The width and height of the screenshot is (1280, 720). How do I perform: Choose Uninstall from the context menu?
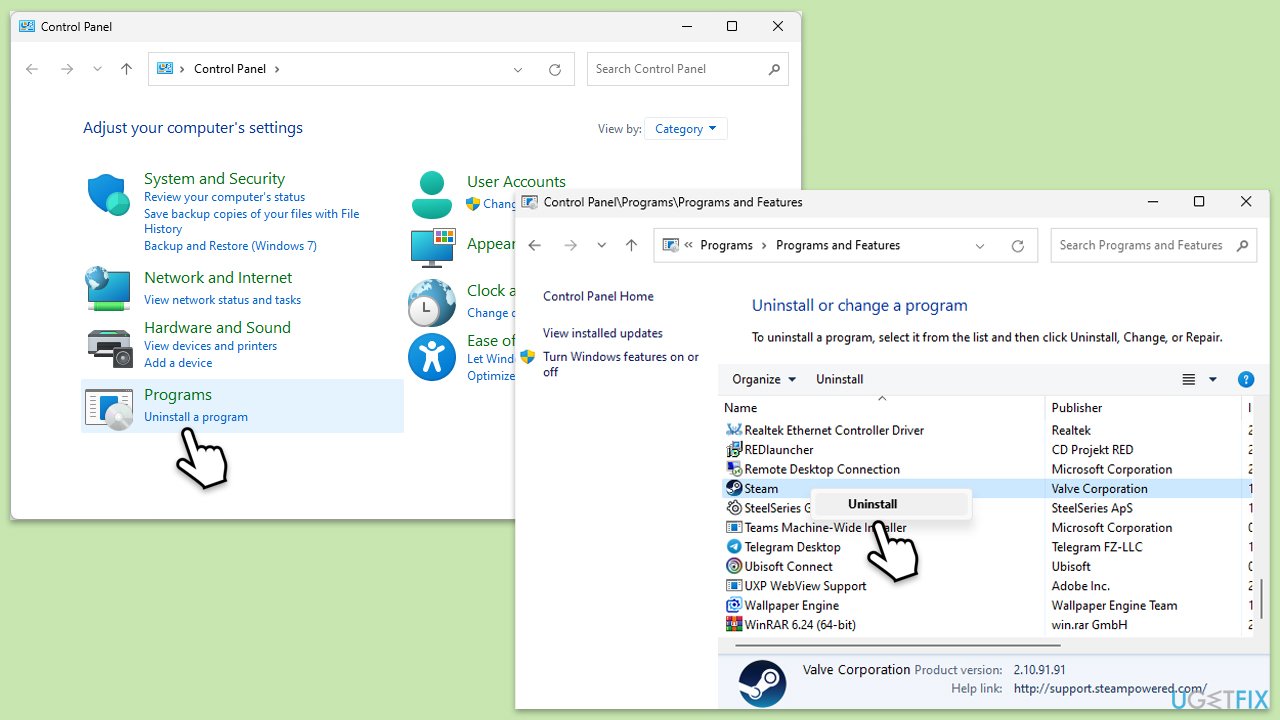pyautogui.click(x=873, y=504)
